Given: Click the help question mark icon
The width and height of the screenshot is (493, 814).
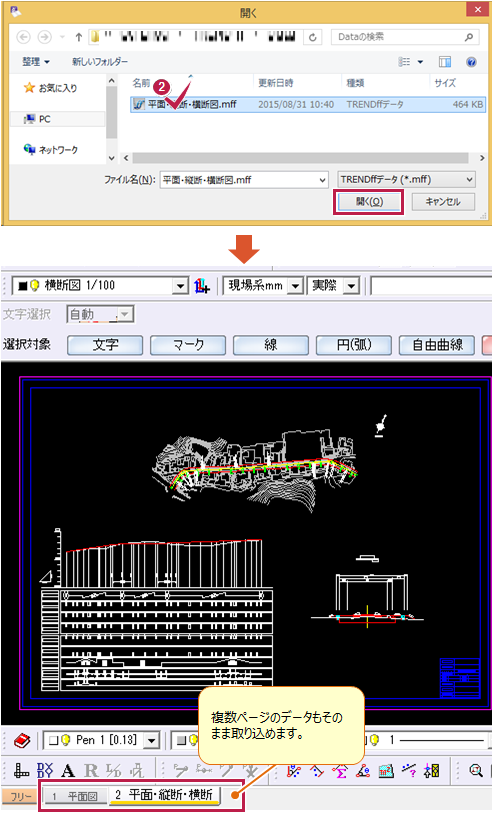Looking at the screenshot, I should [471, 62].
